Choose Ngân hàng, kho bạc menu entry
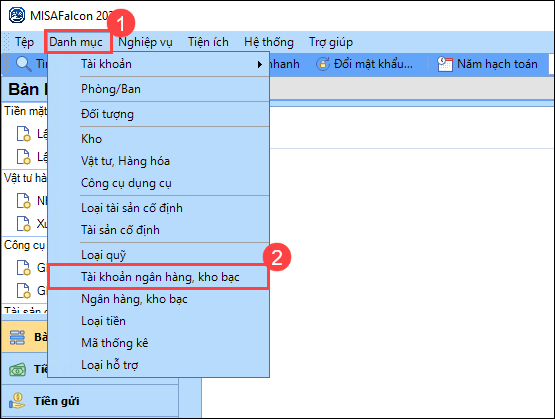555x419 pixels. point(134,299)
